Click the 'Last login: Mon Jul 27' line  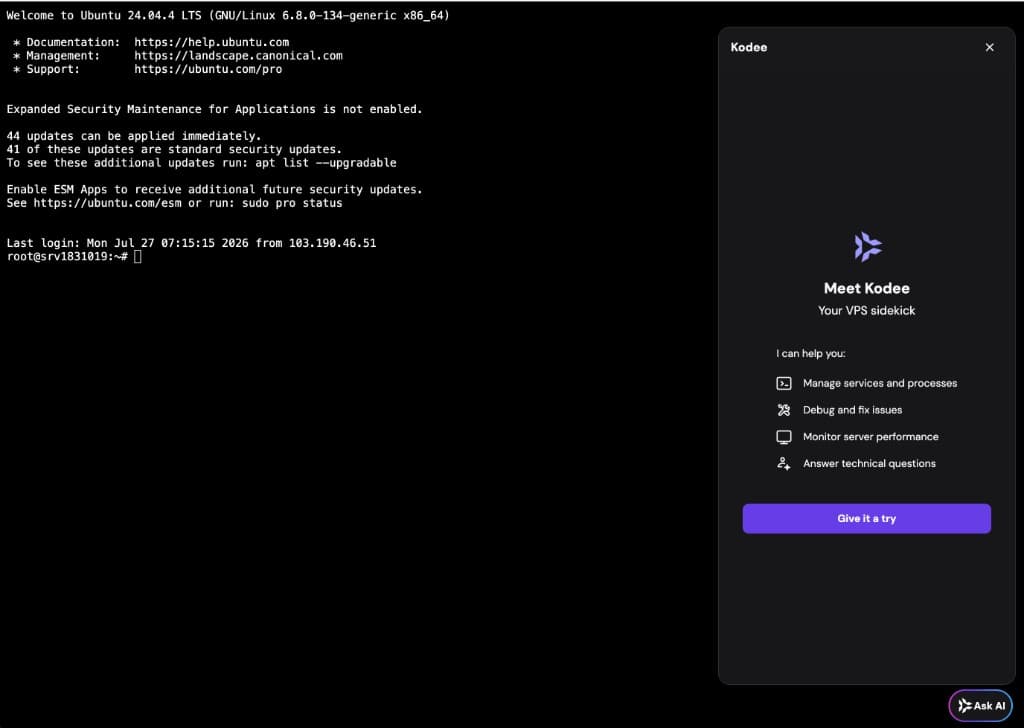tap(191, 243)
